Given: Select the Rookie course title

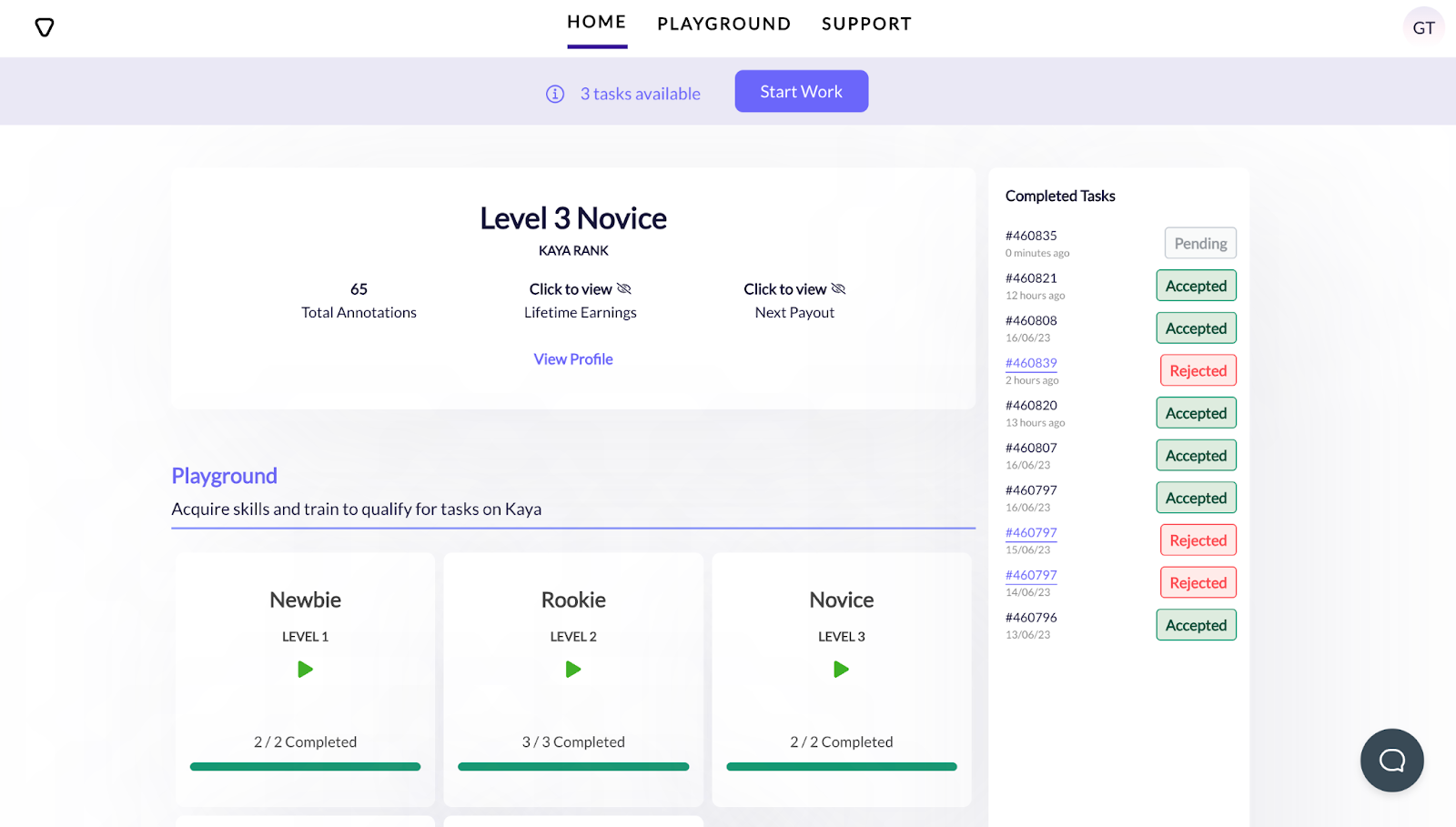Looking at the screenshot, I should coord(573,600).
